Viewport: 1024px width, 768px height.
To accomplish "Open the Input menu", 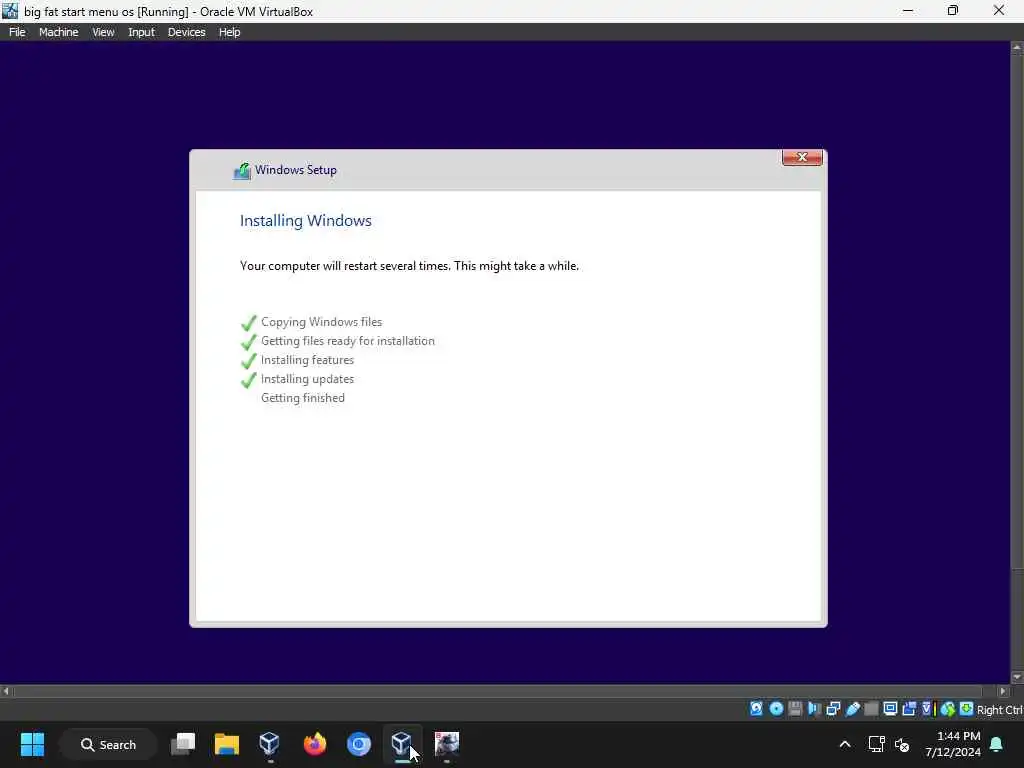I will coord(141,32).
